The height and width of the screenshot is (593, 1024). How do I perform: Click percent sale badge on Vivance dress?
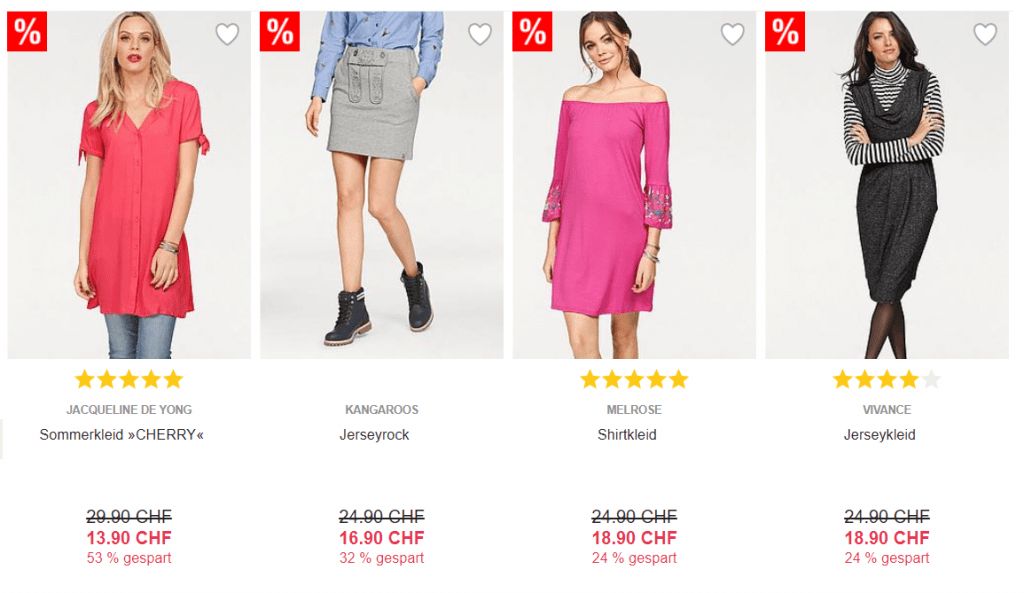point(785,31)
